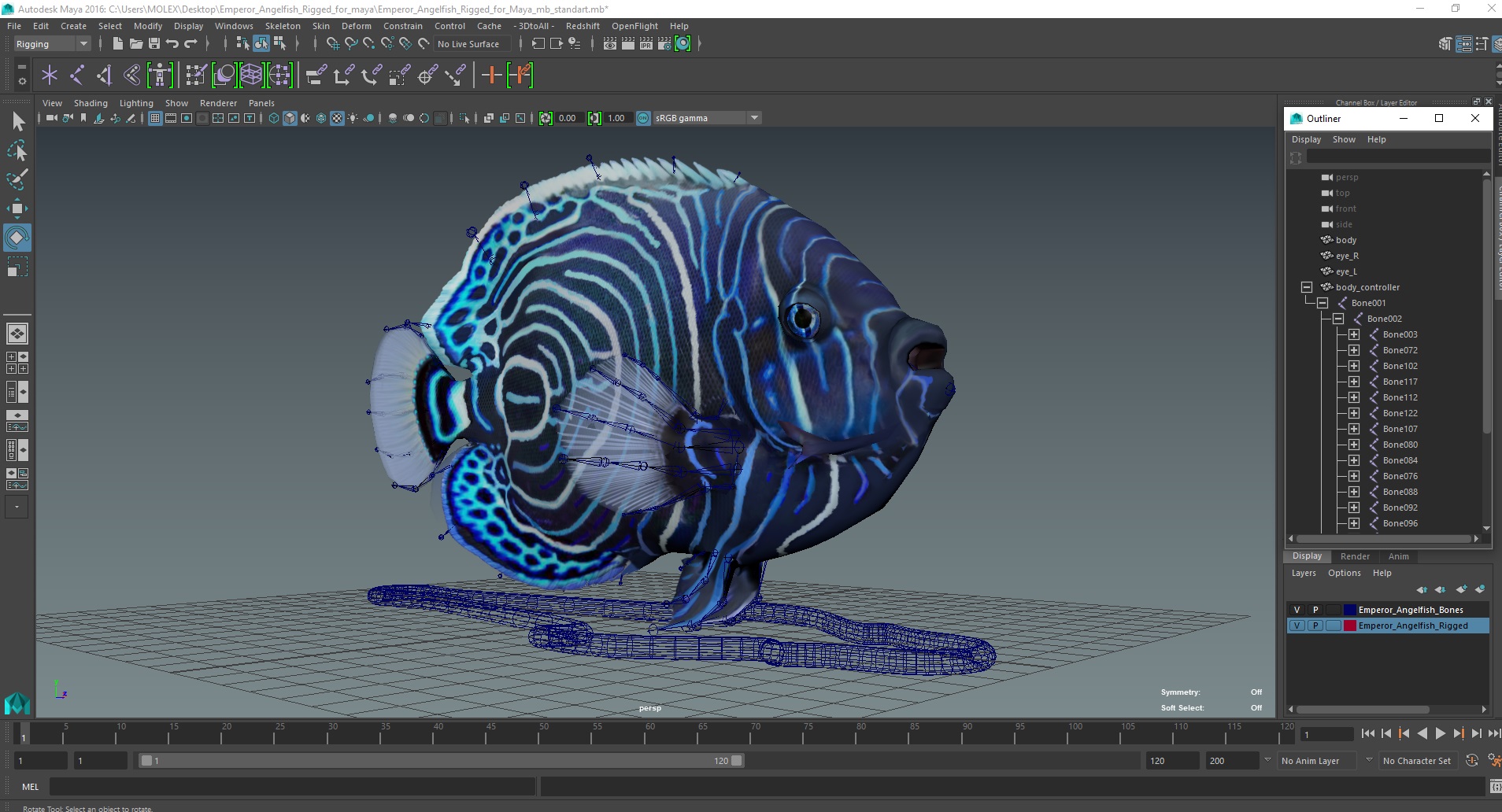Switch to the Render layer tab
Screen dimensions: 1502x812
point(1355,556)
